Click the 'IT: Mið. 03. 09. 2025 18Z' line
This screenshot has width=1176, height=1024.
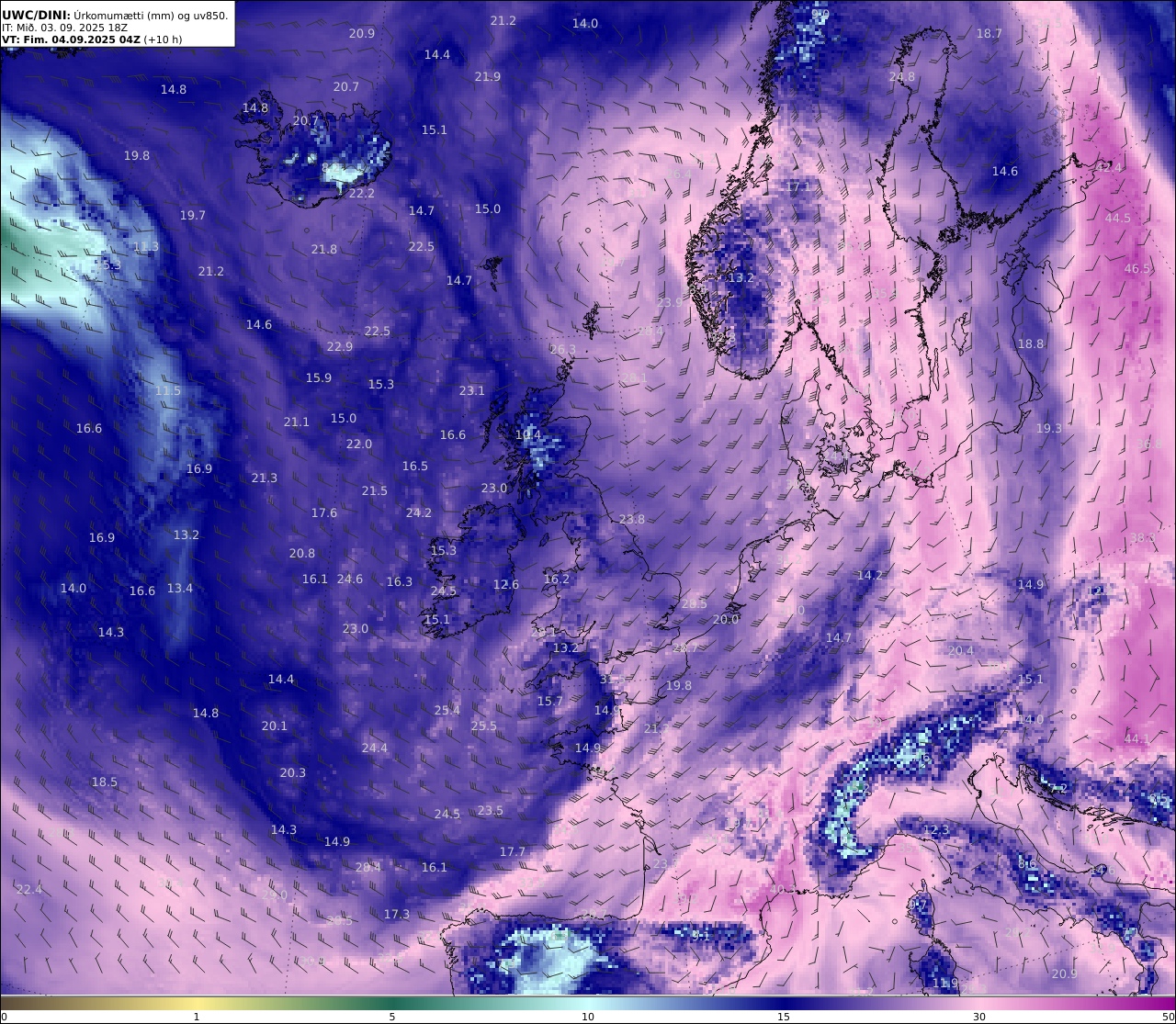(64, 28)
